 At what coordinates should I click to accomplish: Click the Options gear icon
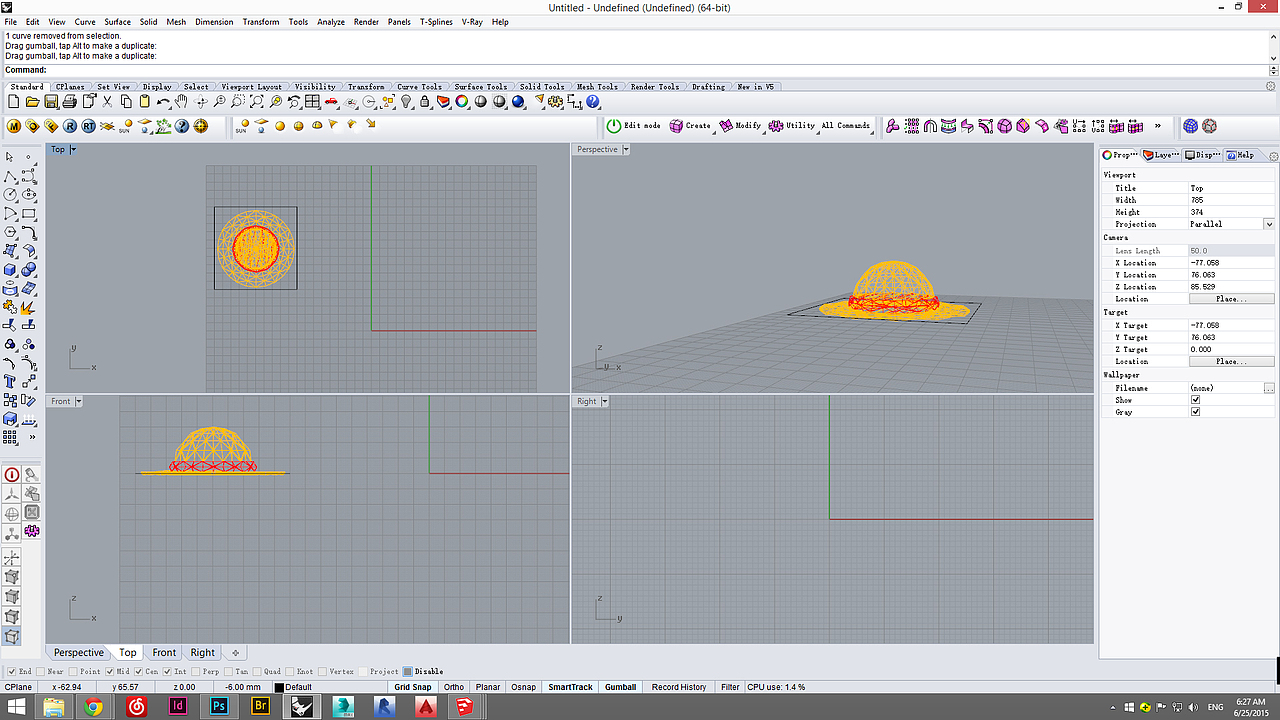pyautogui.click(x=557, y=102)
